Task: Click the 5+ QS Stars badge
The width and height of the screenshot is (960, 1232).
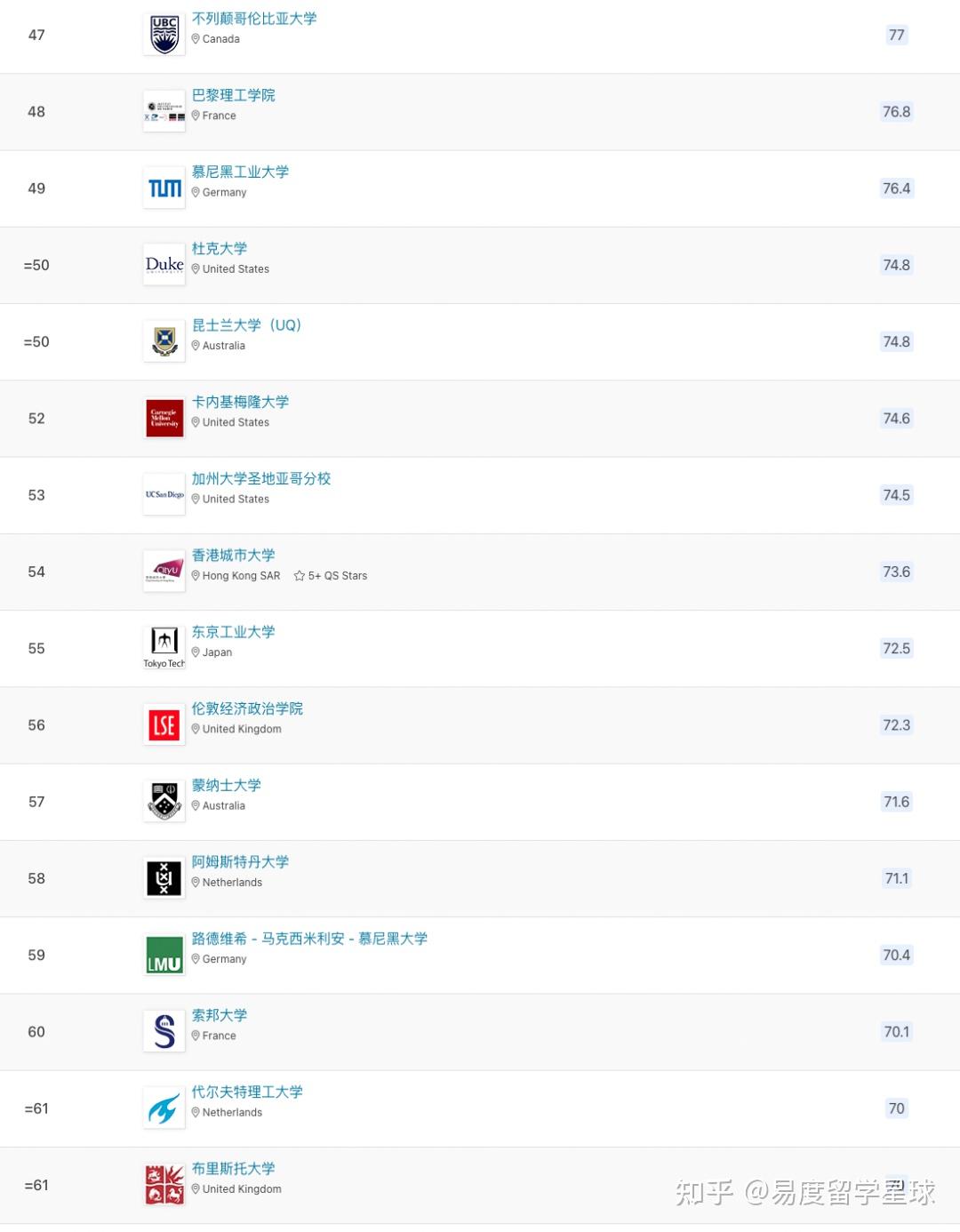Action: pyautogui.click(x=331, y=576)
